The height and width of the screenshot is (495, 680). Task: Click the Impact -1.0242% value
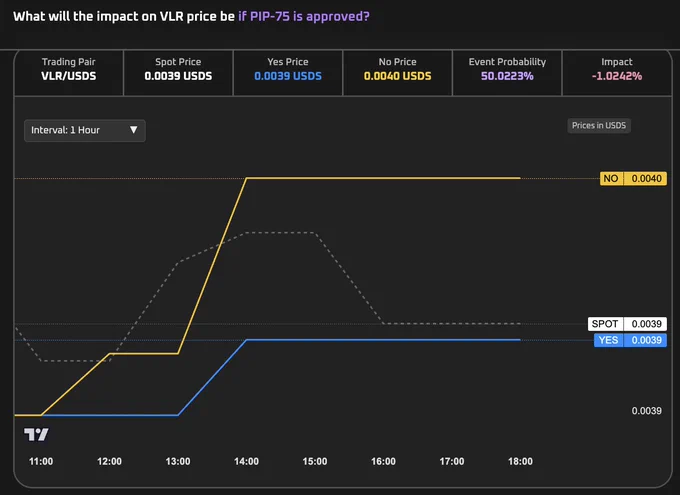[617, 76]
